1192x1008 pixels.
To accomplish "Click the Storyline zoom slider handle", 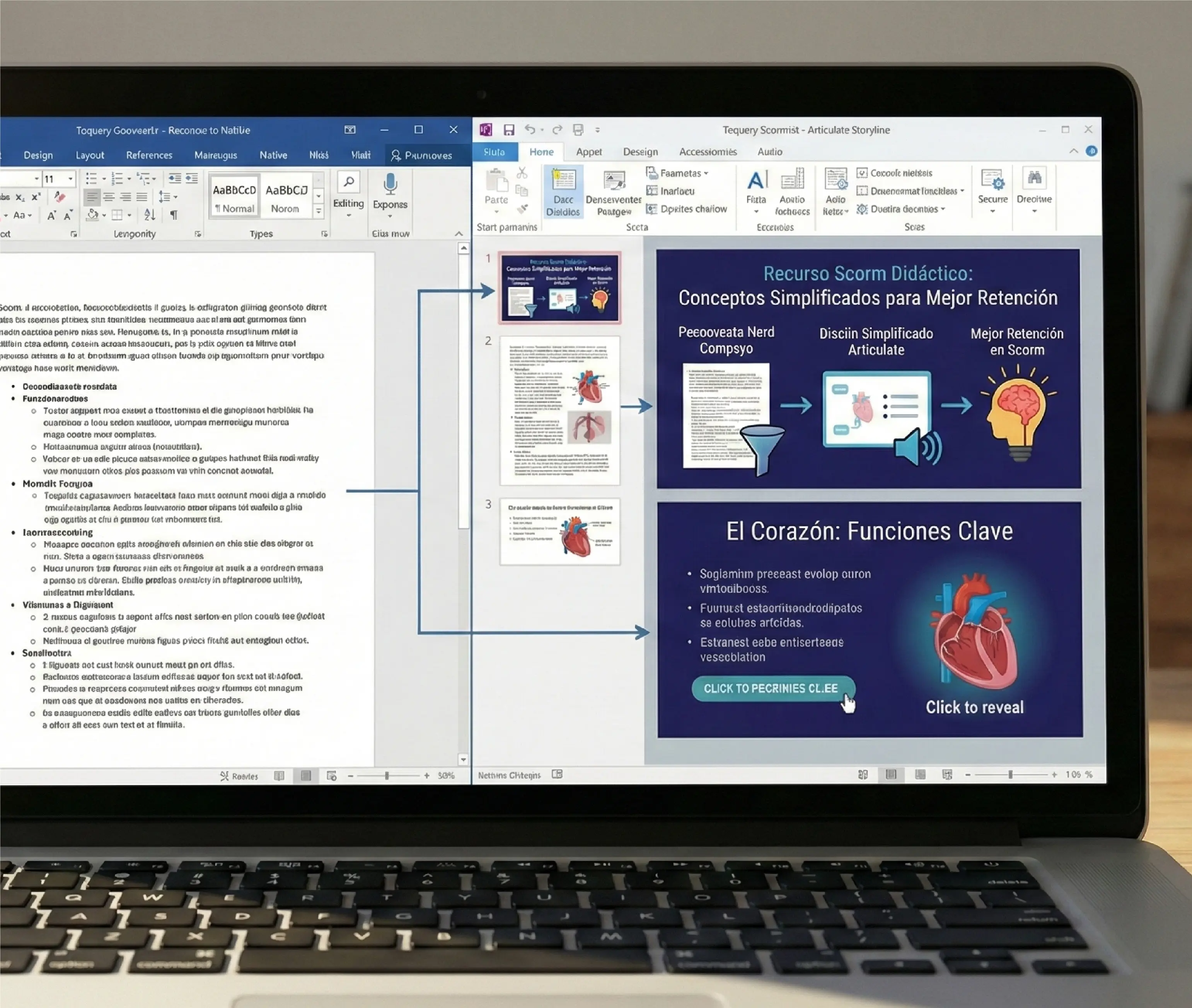I will [x=1010, y=774].
